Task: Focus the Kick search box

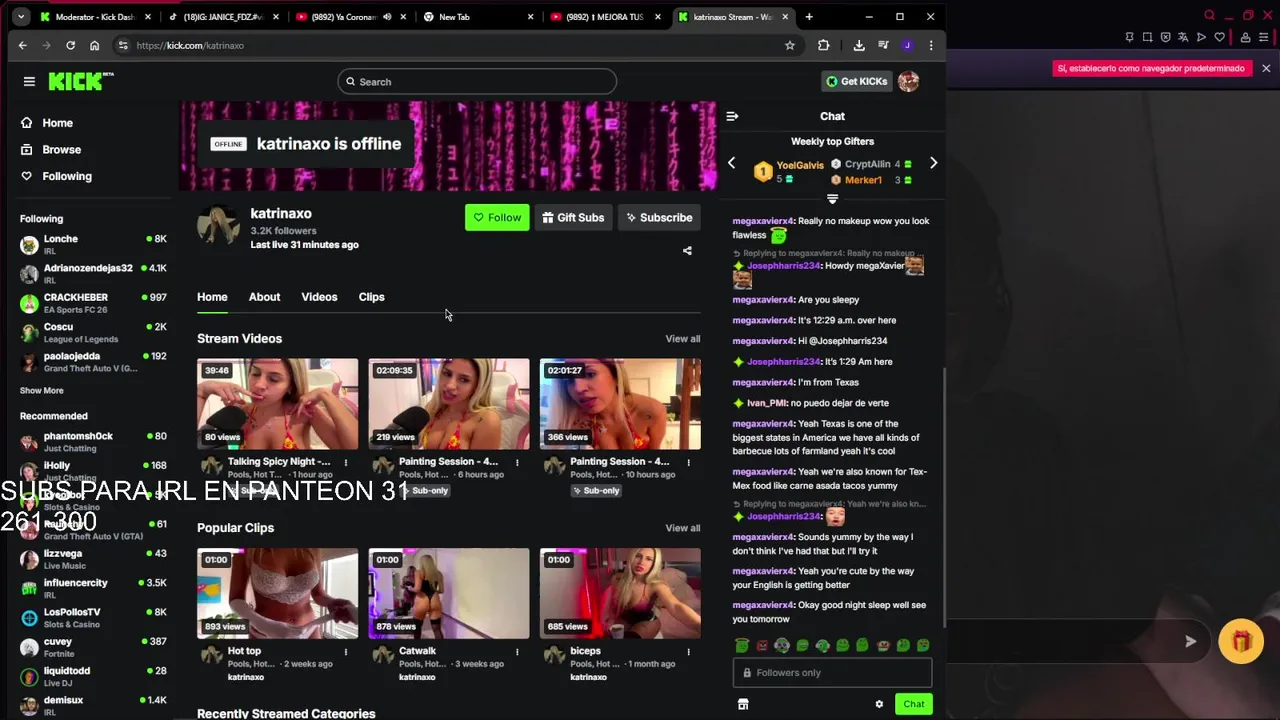Action: pyautogui.click(x=477, y=82)
